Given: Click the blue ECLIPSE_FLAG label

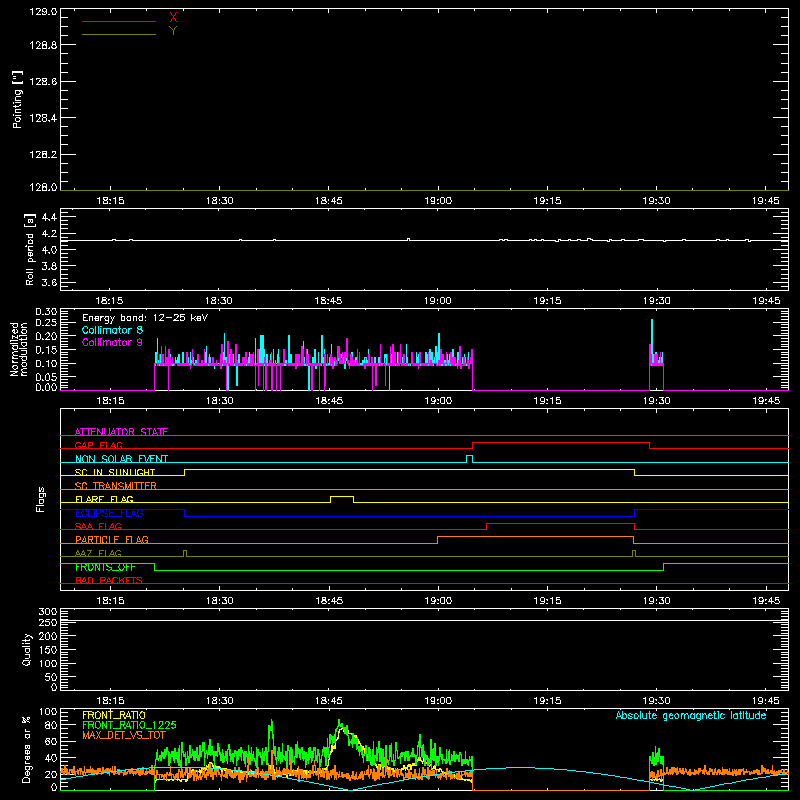Looking at the screenshot, I should (x=109, y=513).
